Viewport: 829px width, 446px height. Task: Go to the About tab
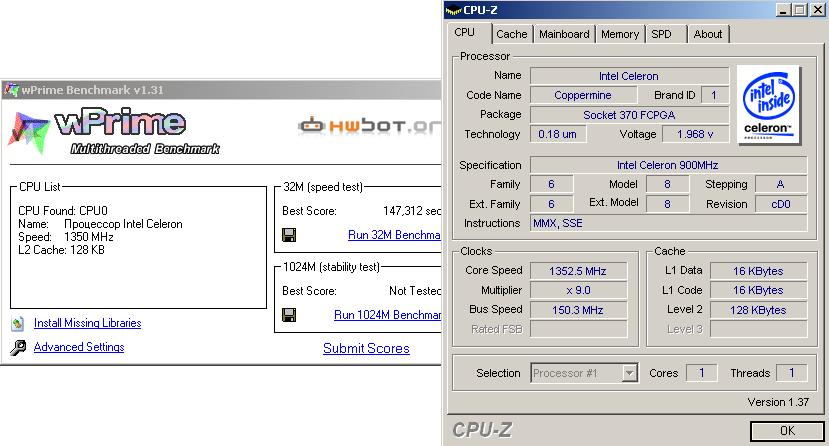(x=708, y=34)
